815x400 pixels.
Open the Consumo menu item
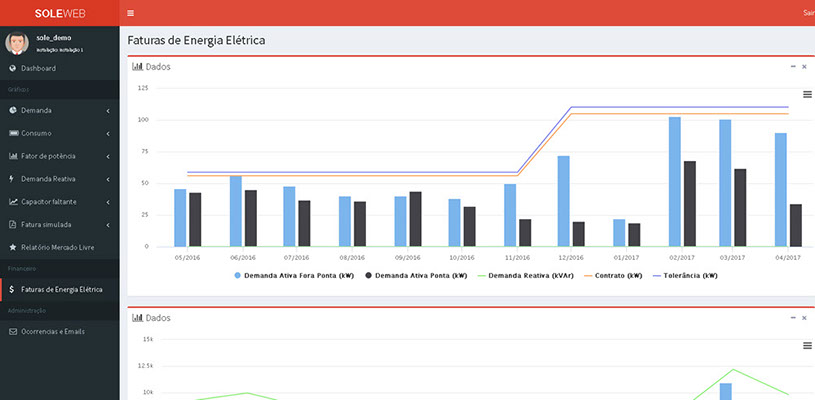coord(36,133)
